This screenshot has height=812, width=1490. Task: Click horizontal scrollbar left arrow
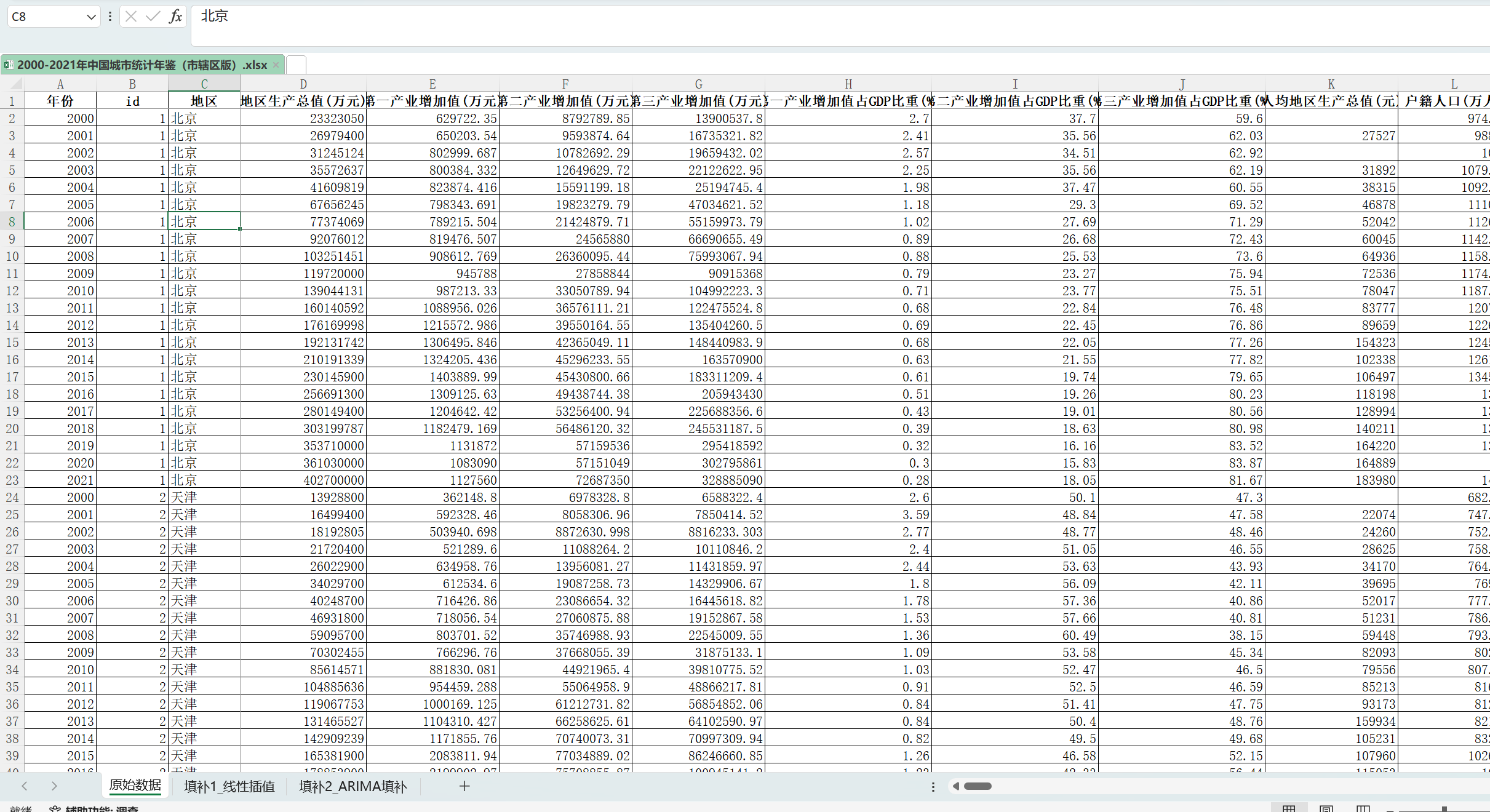pos(956,786)
